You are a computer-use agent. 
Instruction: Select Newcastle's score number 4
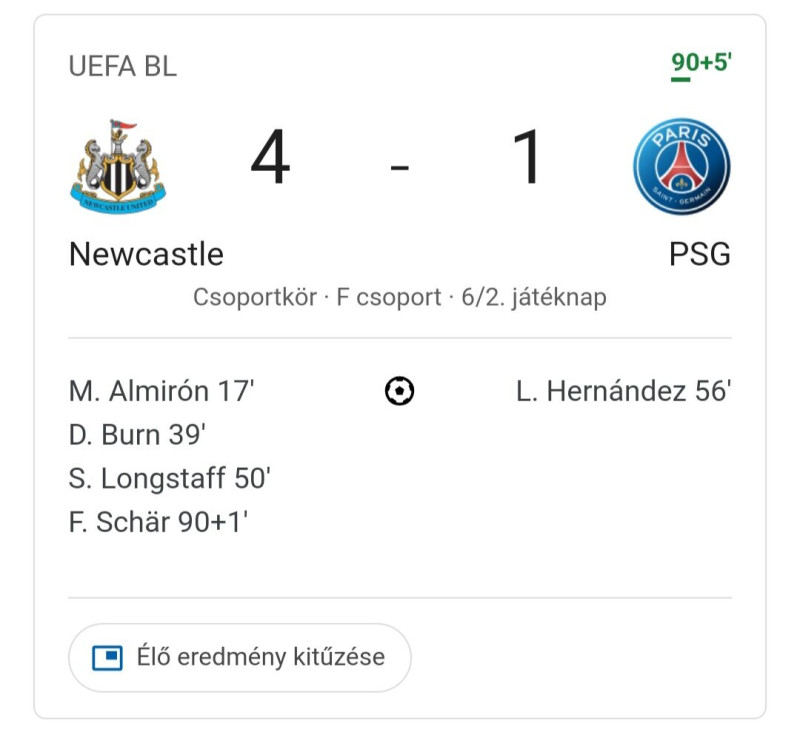pyautogui.click(x=270, y=157)
